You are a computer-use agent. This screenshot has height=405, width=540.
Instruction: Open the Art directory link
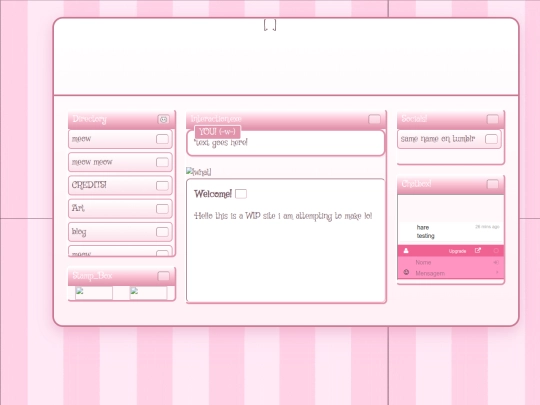pos(120,208)
